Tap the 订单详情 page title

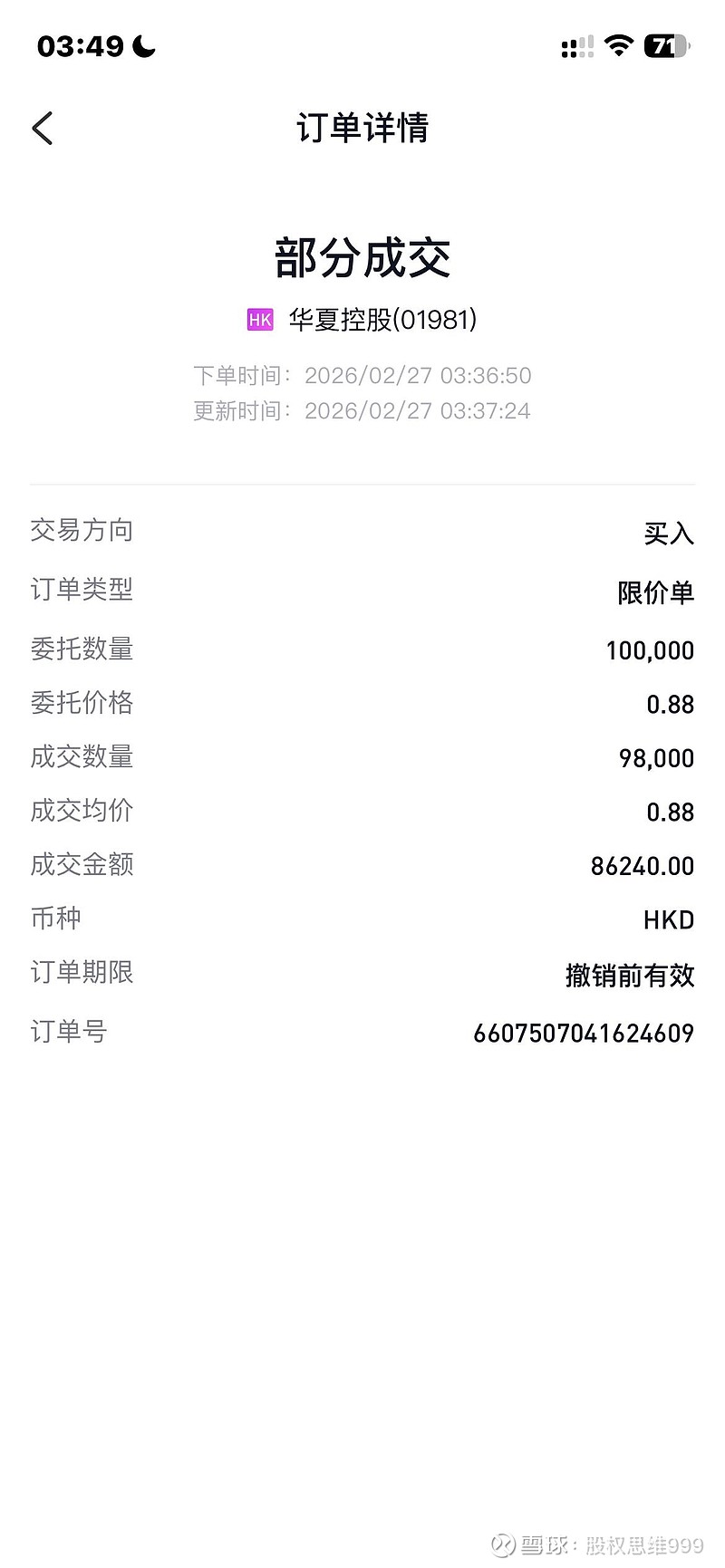click(x=362, y=128)
